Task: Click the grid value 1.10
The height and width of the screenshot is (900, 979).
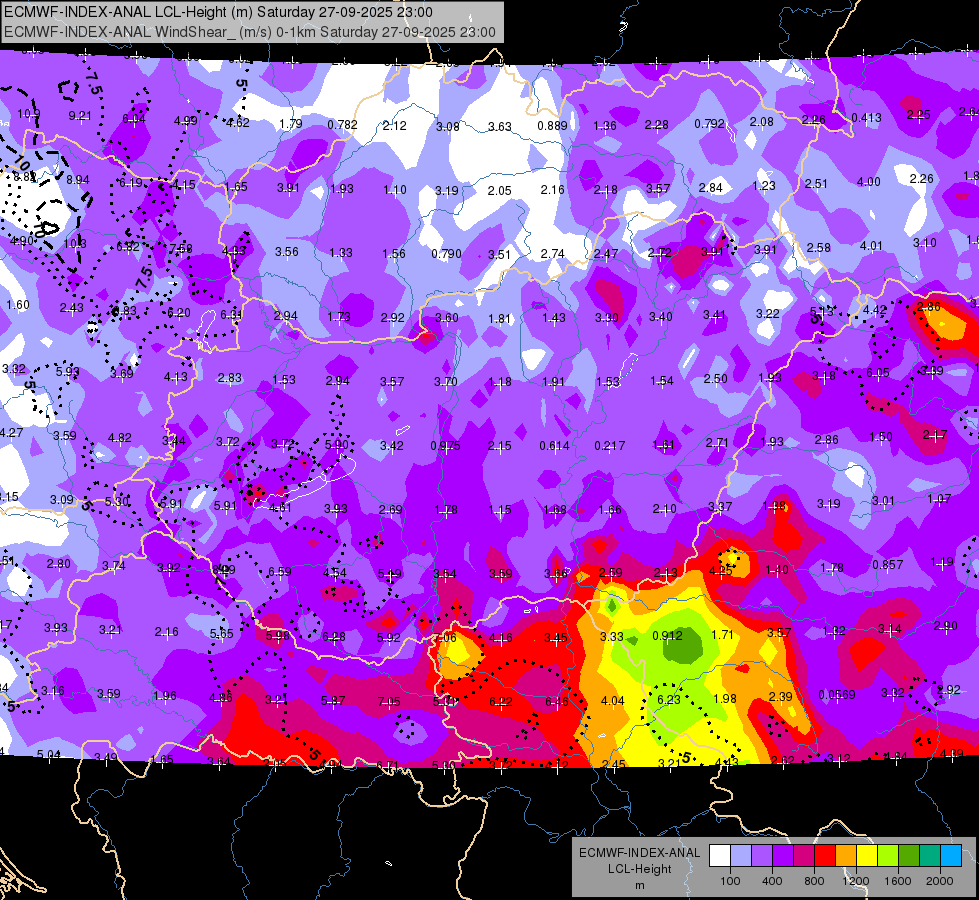Action: [x=395, y=189]
